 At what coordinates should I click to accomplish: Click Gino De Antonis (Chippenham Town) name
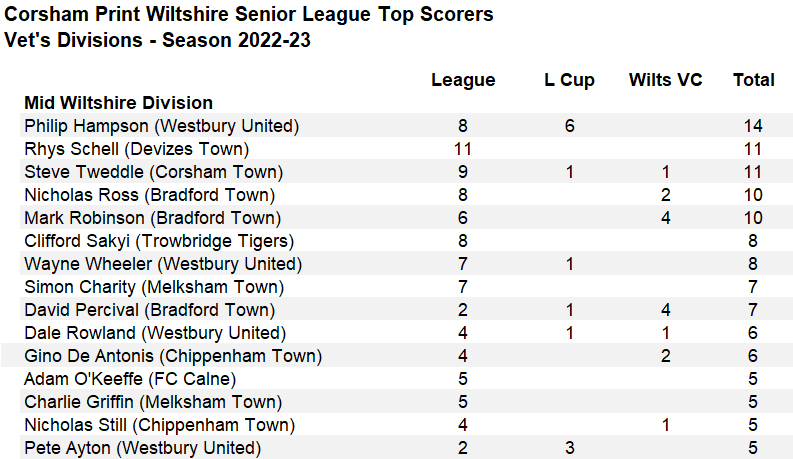click(x=173, y=356)
